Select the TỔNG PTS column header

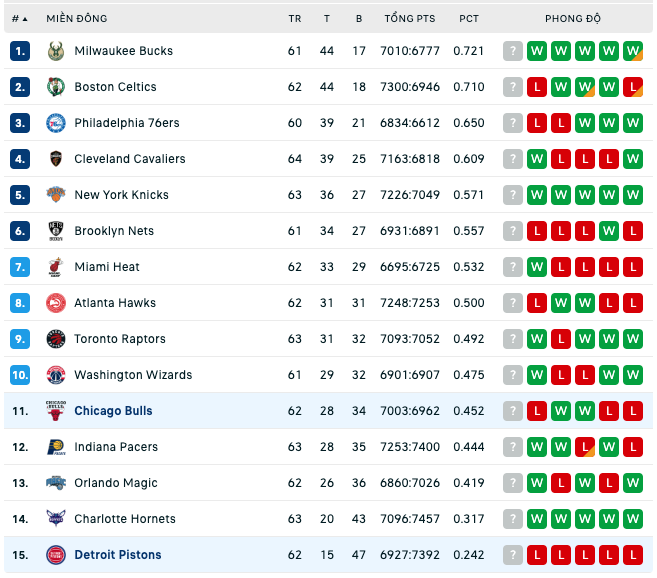pyautogui.click(x=410, y=19)
